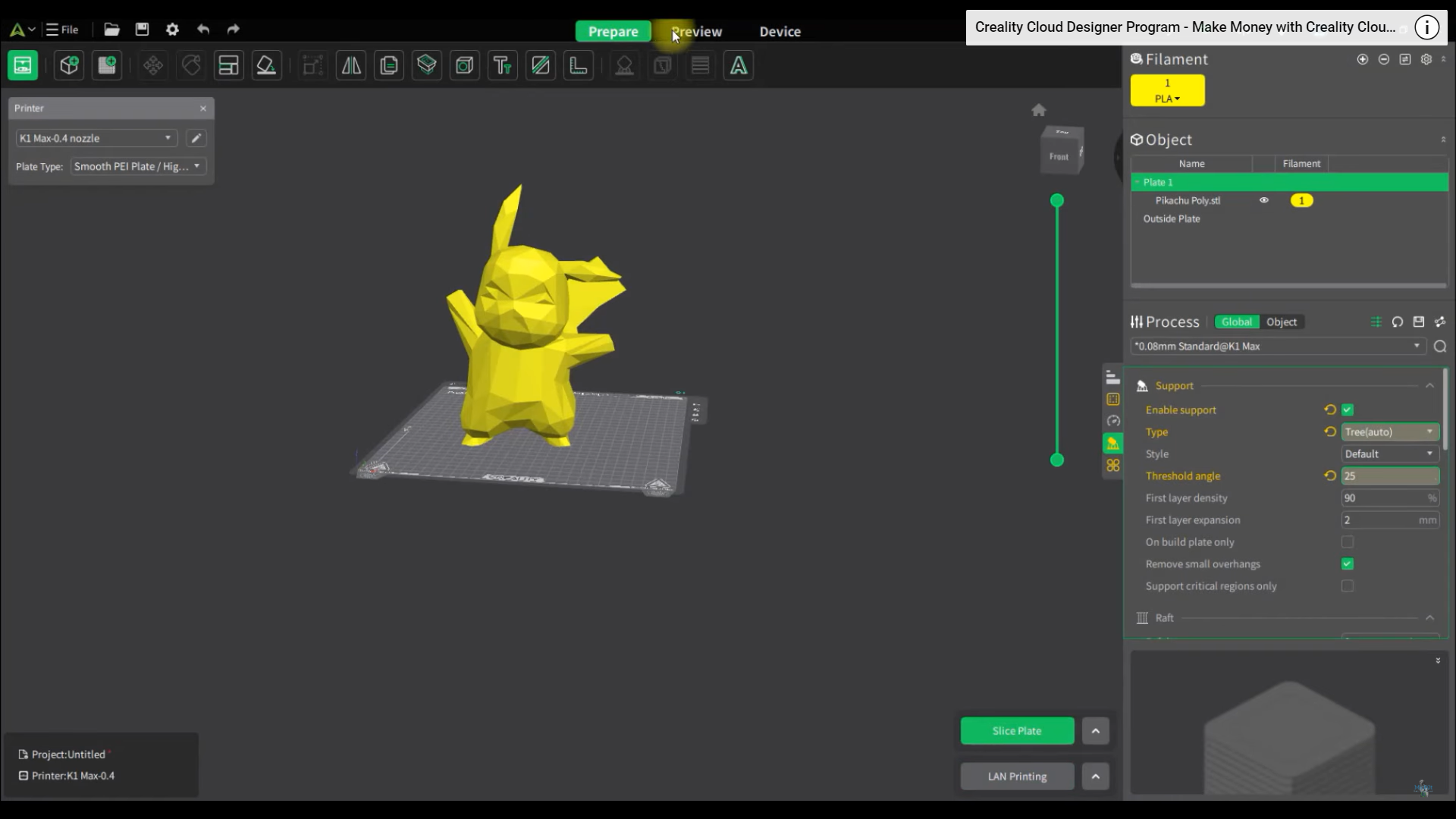The width and height of the screenshot is (1456, 819).
Task: Click the large A toolbar icon
Action: point(739,66)
